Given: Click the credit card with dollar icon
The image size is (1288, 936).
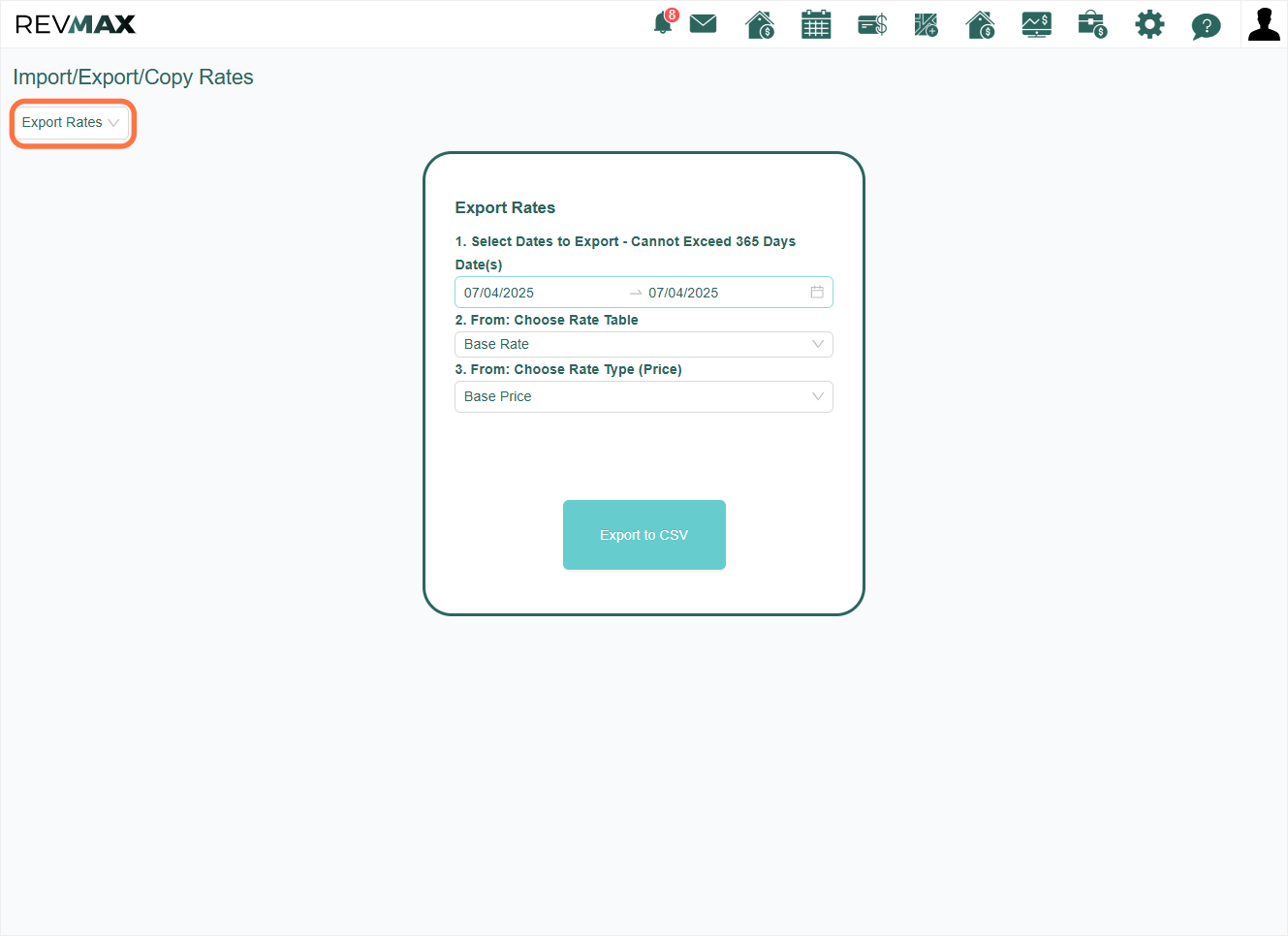Looking at the screenshot, I should pyautogui.click(x=872, y=24).
